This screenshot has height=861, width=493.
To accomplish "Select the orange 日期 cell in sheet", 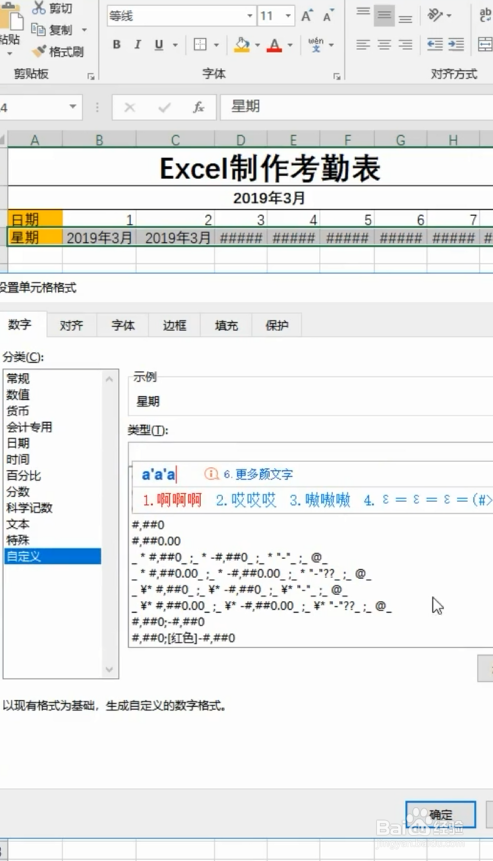I will click(x=35, y=220).
